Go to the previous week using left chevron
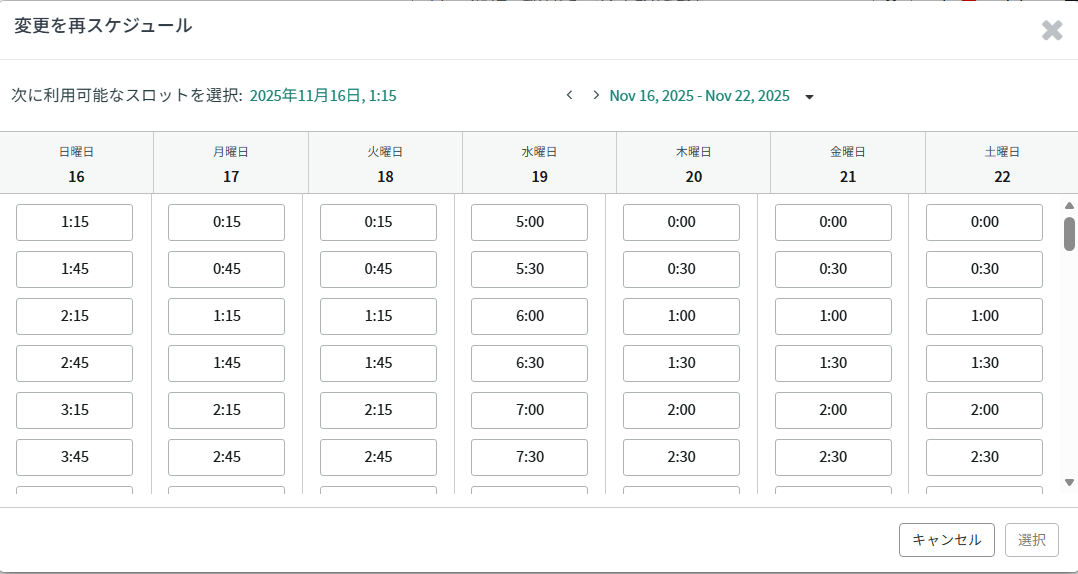Viewport: 1078px width, 574px height. click(x=569, y=95)
